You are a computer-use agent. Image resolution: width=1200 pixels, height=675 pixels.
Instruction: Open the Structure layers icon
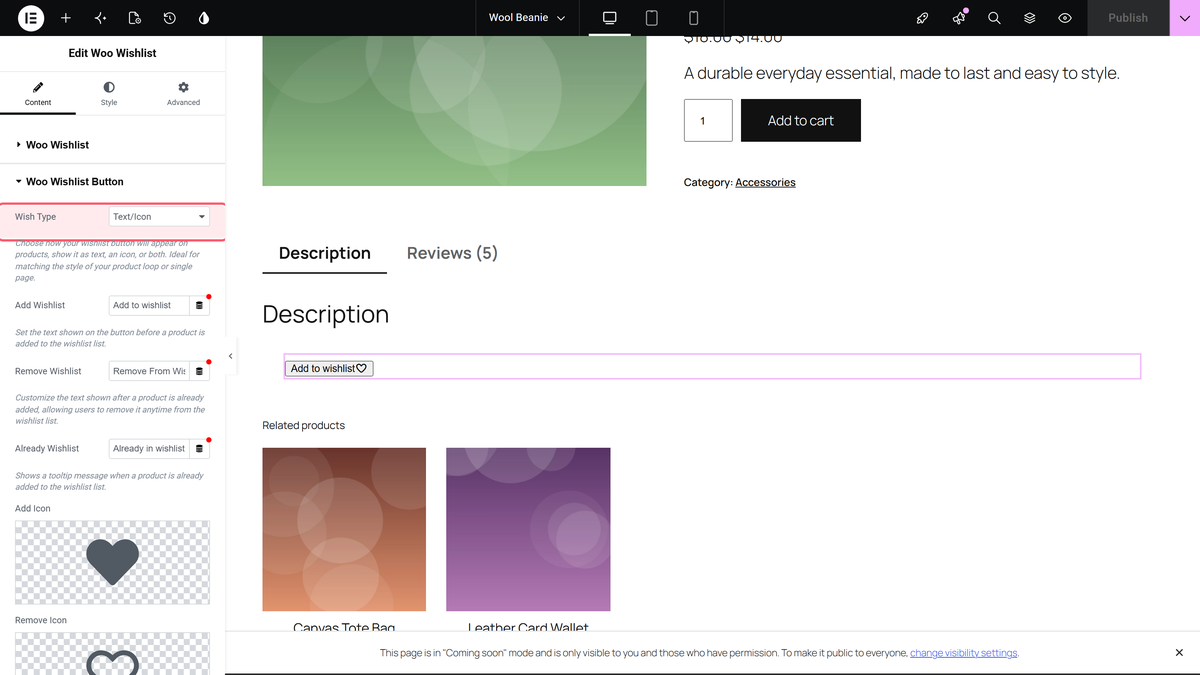pyautogui.click(x=1029, y=18)
